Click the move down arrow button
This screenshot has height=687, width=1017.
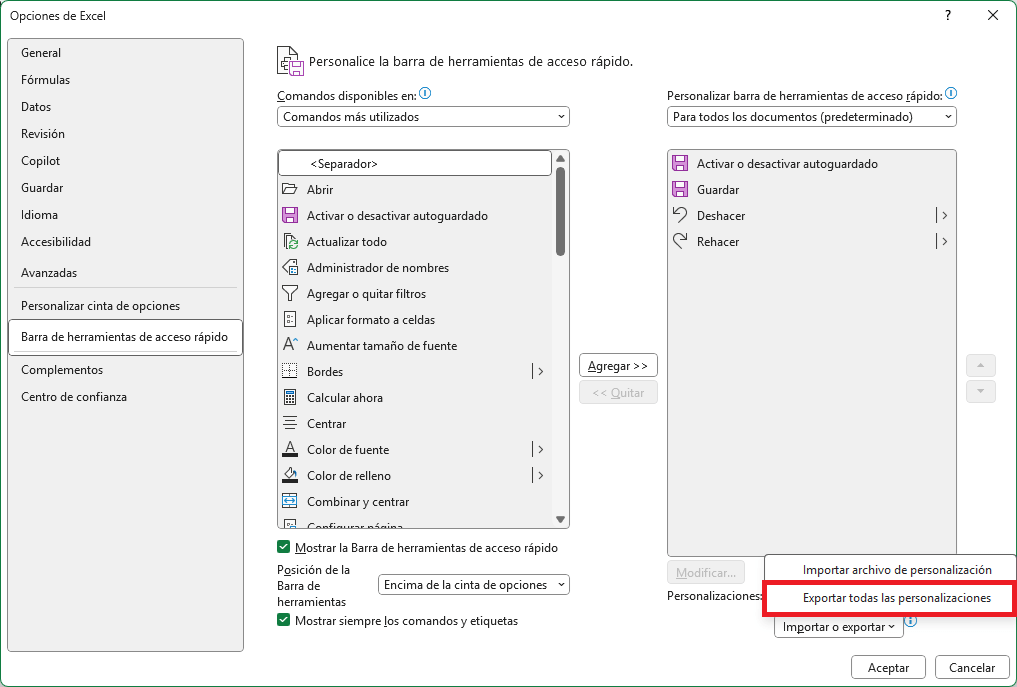pyautogui.click(x=981, y=391)
